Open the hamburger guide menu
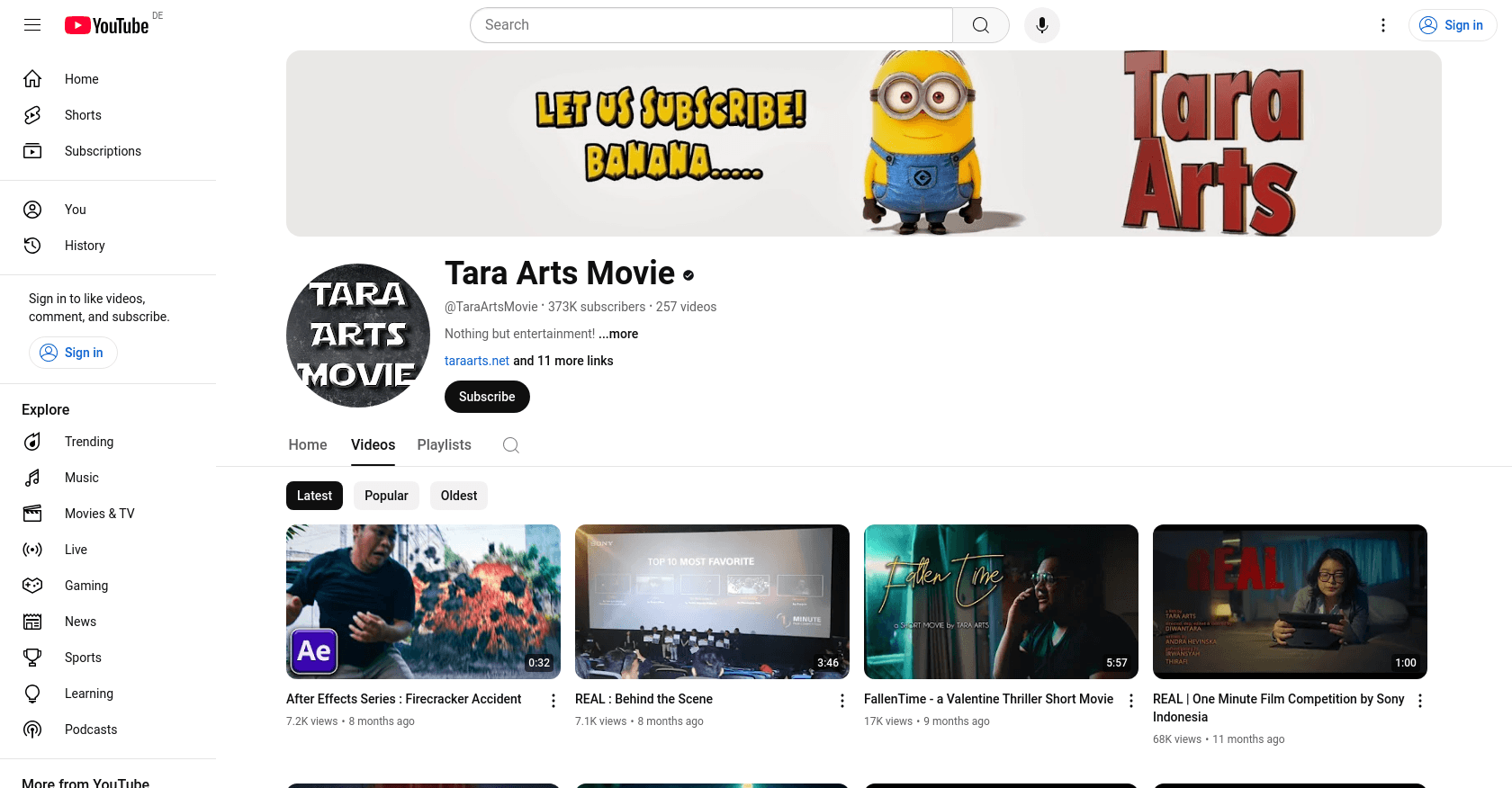1512x788 pixels. pos(32,25)
